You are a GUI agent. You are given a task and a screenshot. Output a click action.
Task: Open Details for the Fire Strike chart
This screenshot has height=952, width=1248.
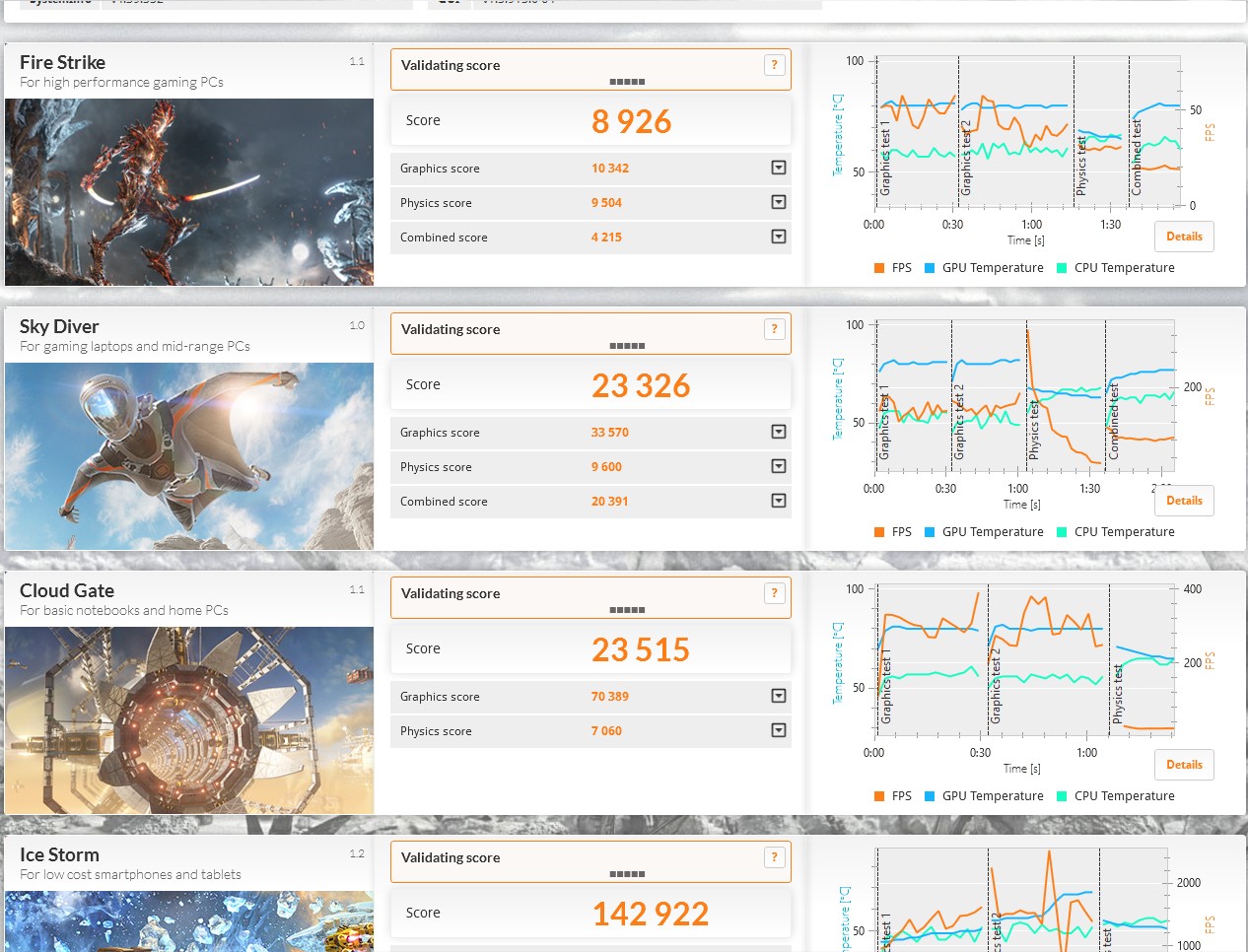pos(1184,237)
